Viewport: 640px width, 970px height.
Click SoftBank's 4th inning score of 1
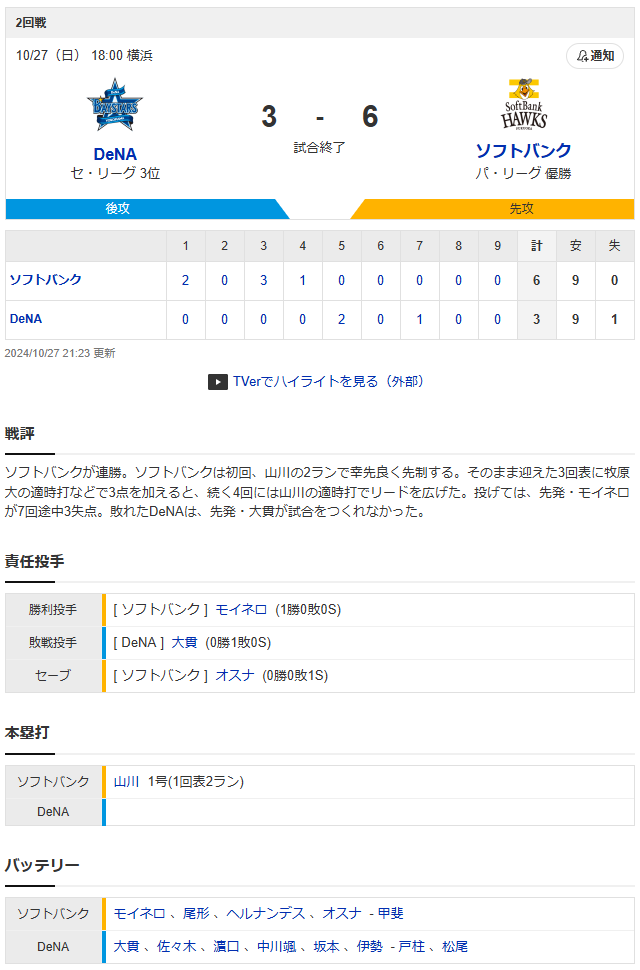tap(302, 280)
